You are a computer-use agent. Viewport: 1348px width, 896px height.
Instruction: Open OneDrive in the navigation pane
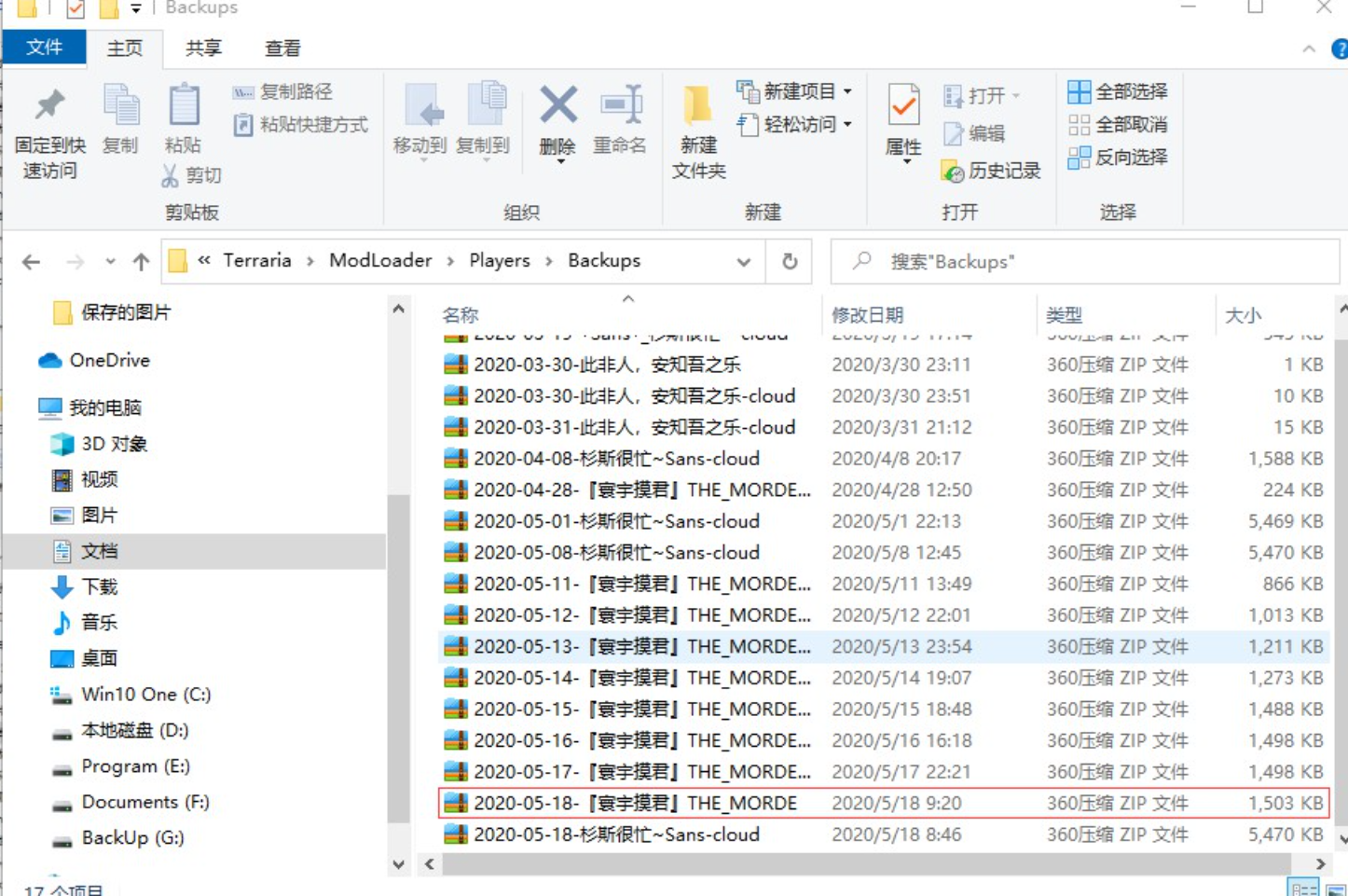coord(93,360)
